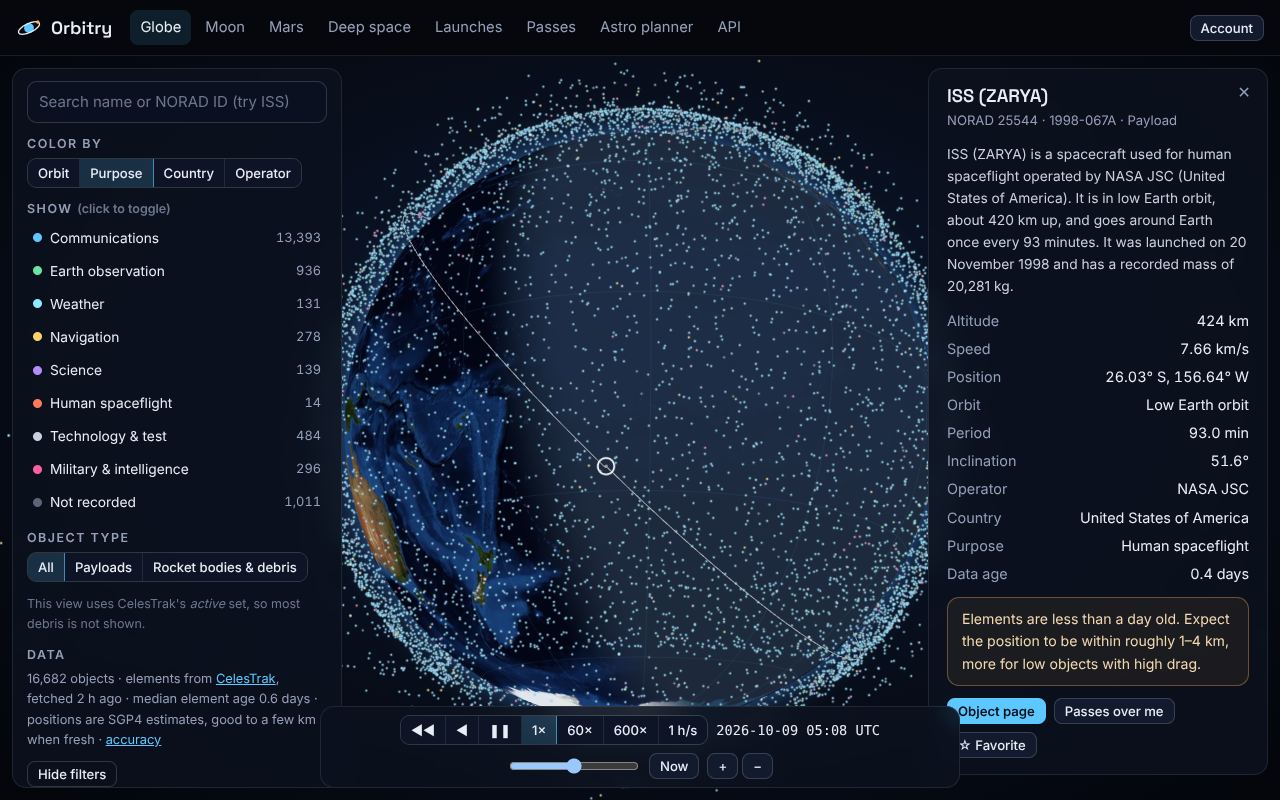Screen dimensions: 1280x800
Task: Open Astro planner
Action: [646, 27]
